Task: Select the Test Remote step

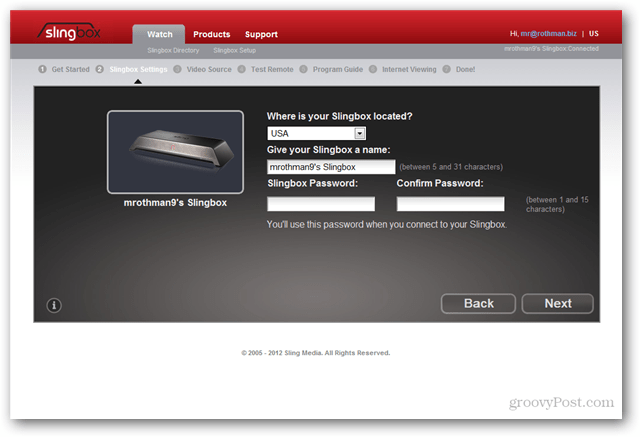Action: click(x=272, y=69)
